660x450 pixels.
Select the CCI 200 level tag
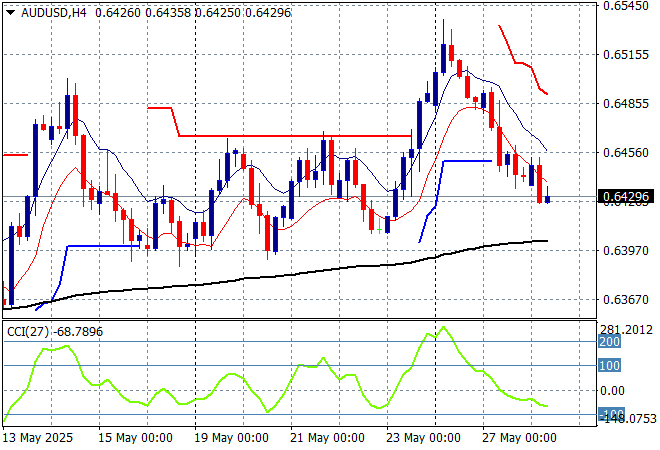coord(610,342)
